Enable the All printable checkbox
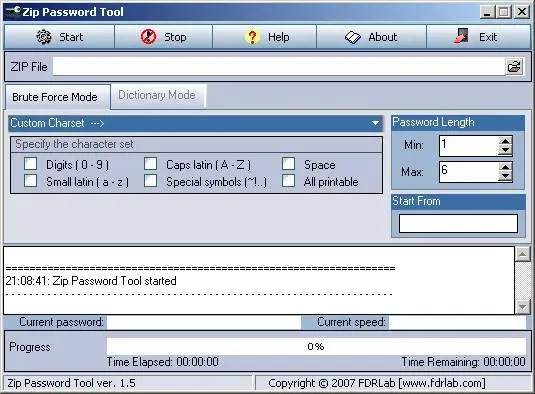Viewport: 535px width, 394px height. [x=289, y=180]
